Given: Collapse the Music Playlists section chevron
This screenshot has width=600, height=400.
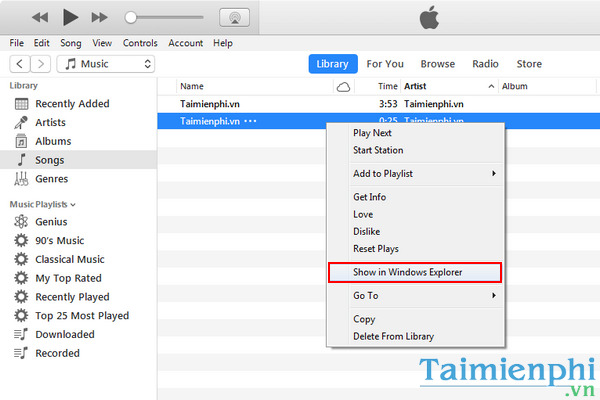Looking at the screenshot, I should [73, 205].
